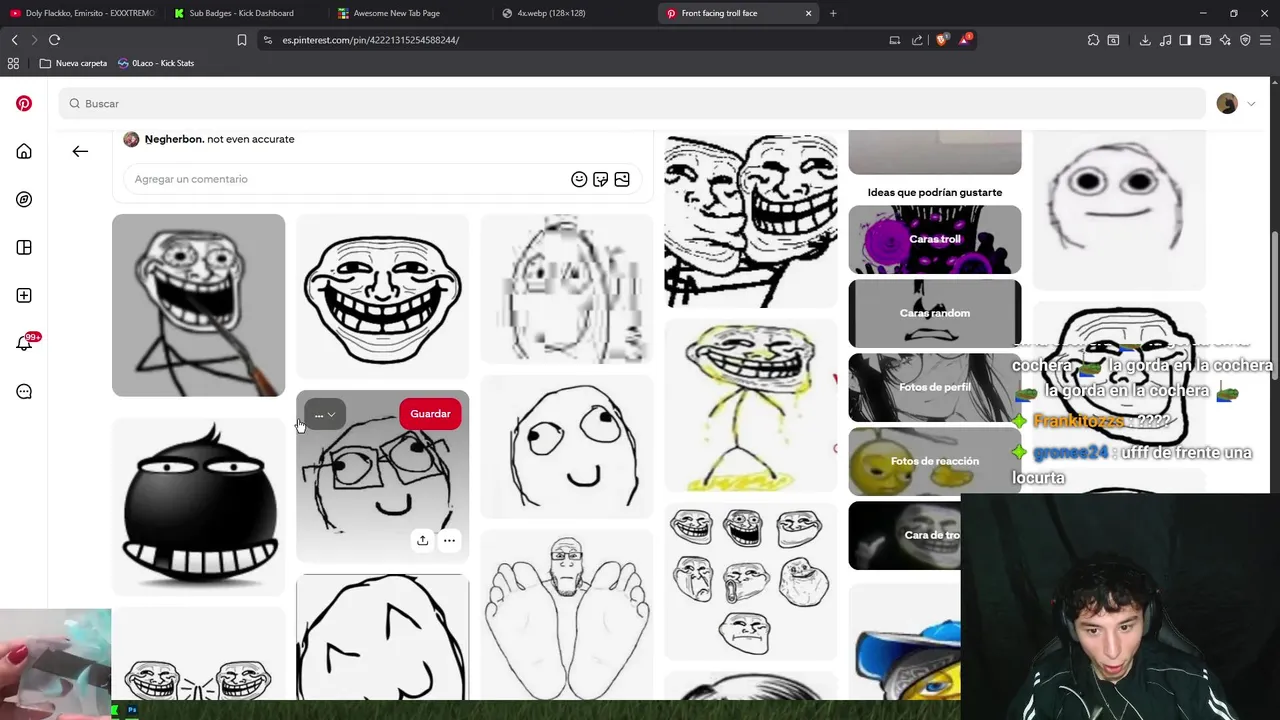This screenshot has width=1280, height=720.
Task: Open browser hamburger menu
Action: click(1265, 40)
